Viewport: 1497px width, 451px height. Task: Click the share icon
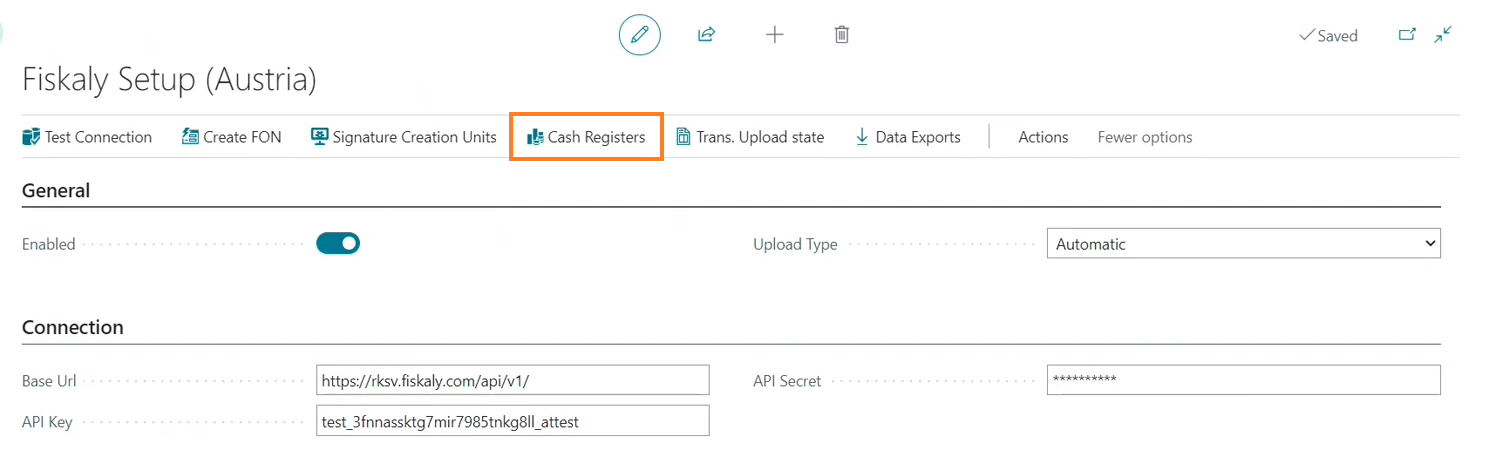pyautogui.click(x=706, y=35)
